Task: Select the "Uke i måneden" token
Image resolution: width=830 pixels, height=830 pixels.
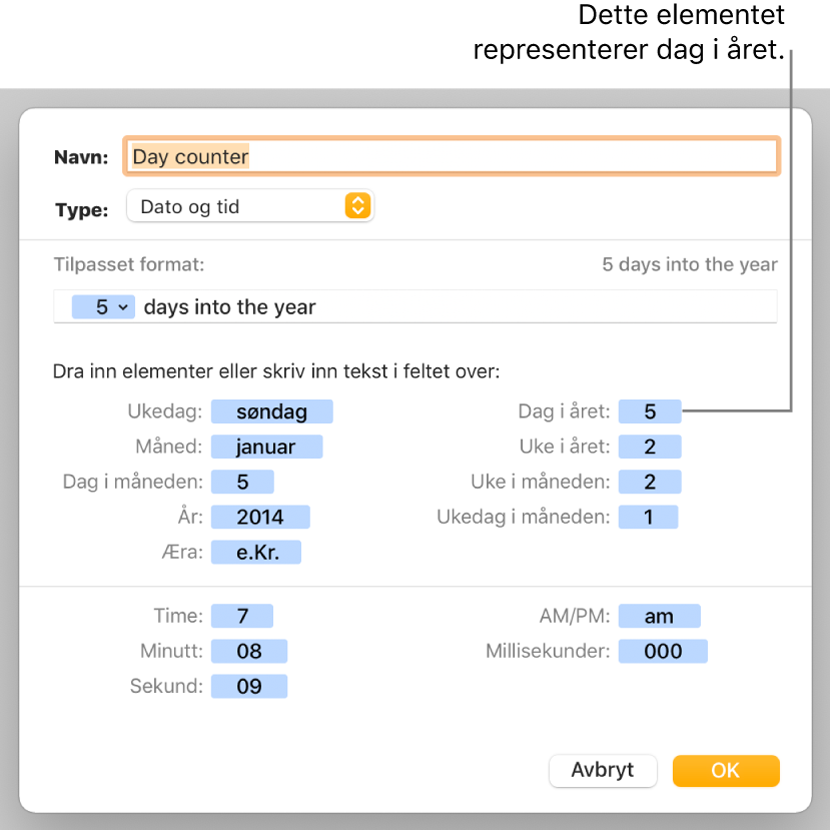Action: click(649, 481)
